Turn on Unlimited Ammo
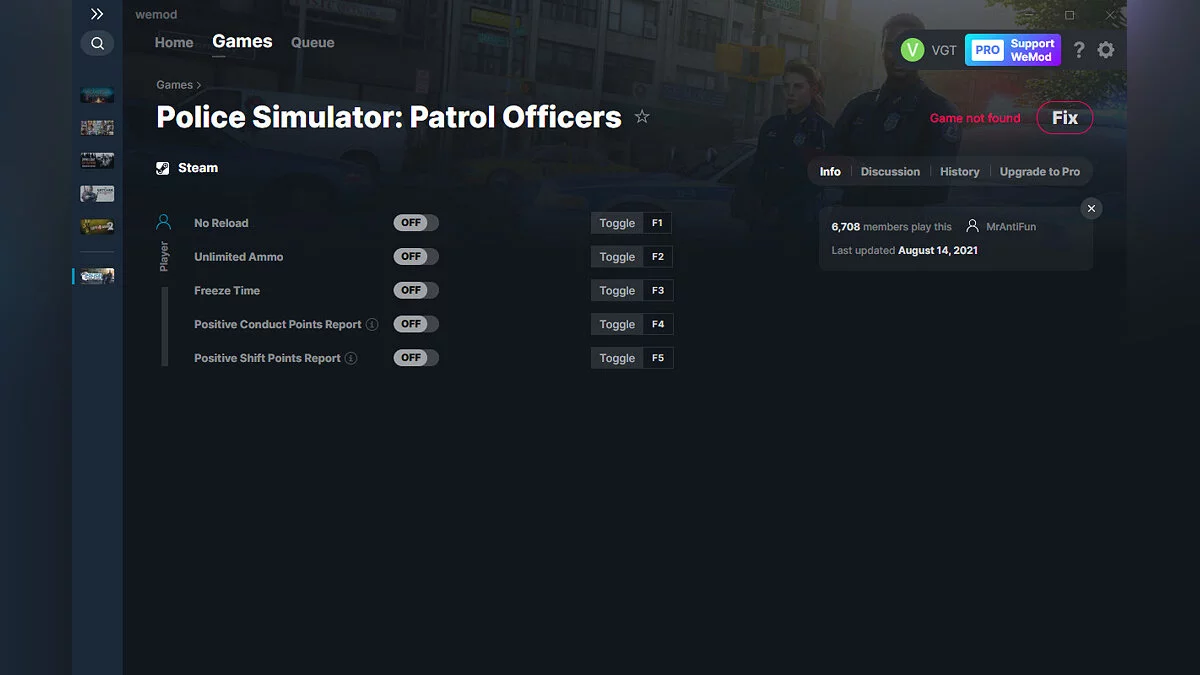Viewport: 1200px width, 675px height. (415, 256)
